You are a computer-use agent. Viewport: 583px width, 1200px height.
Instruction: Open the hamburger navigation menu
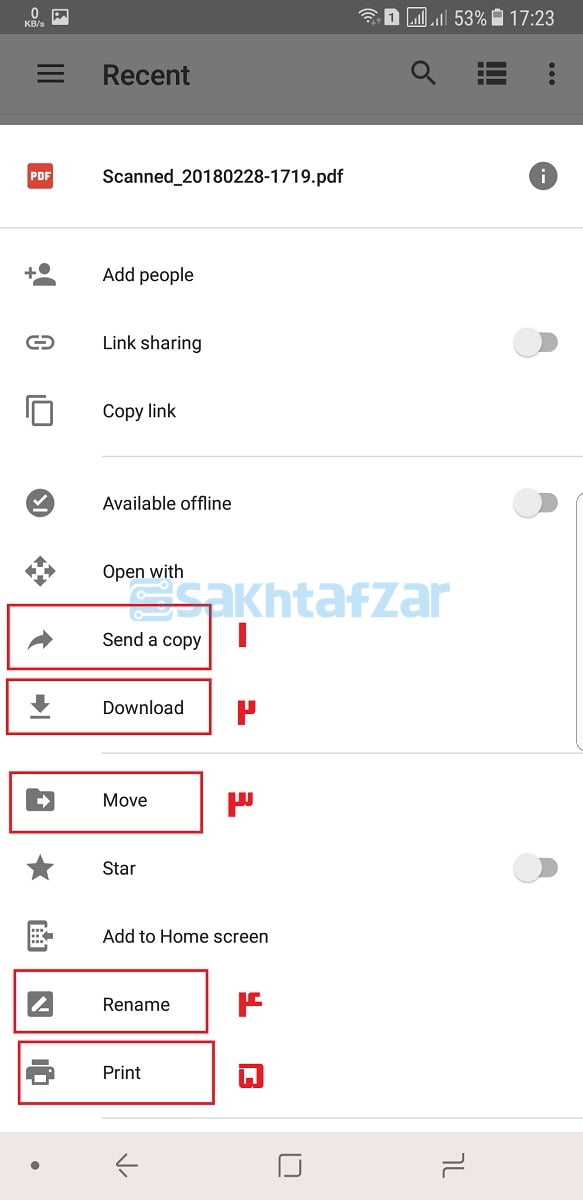(51, 74)
